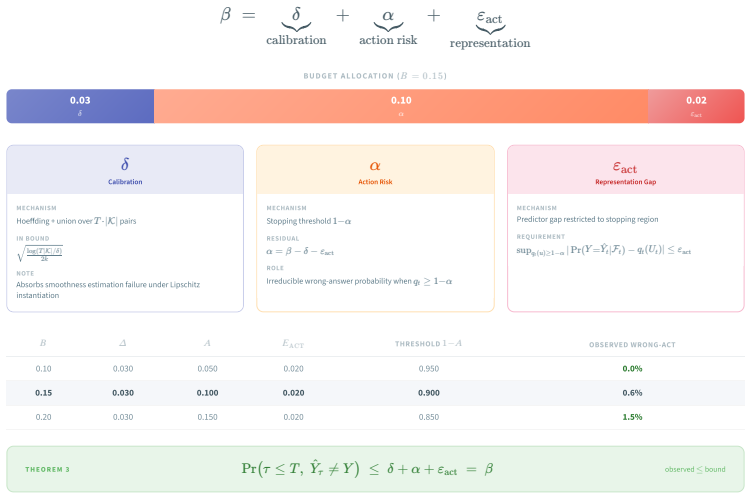Click the Calibration card header label

pos(125,182)
